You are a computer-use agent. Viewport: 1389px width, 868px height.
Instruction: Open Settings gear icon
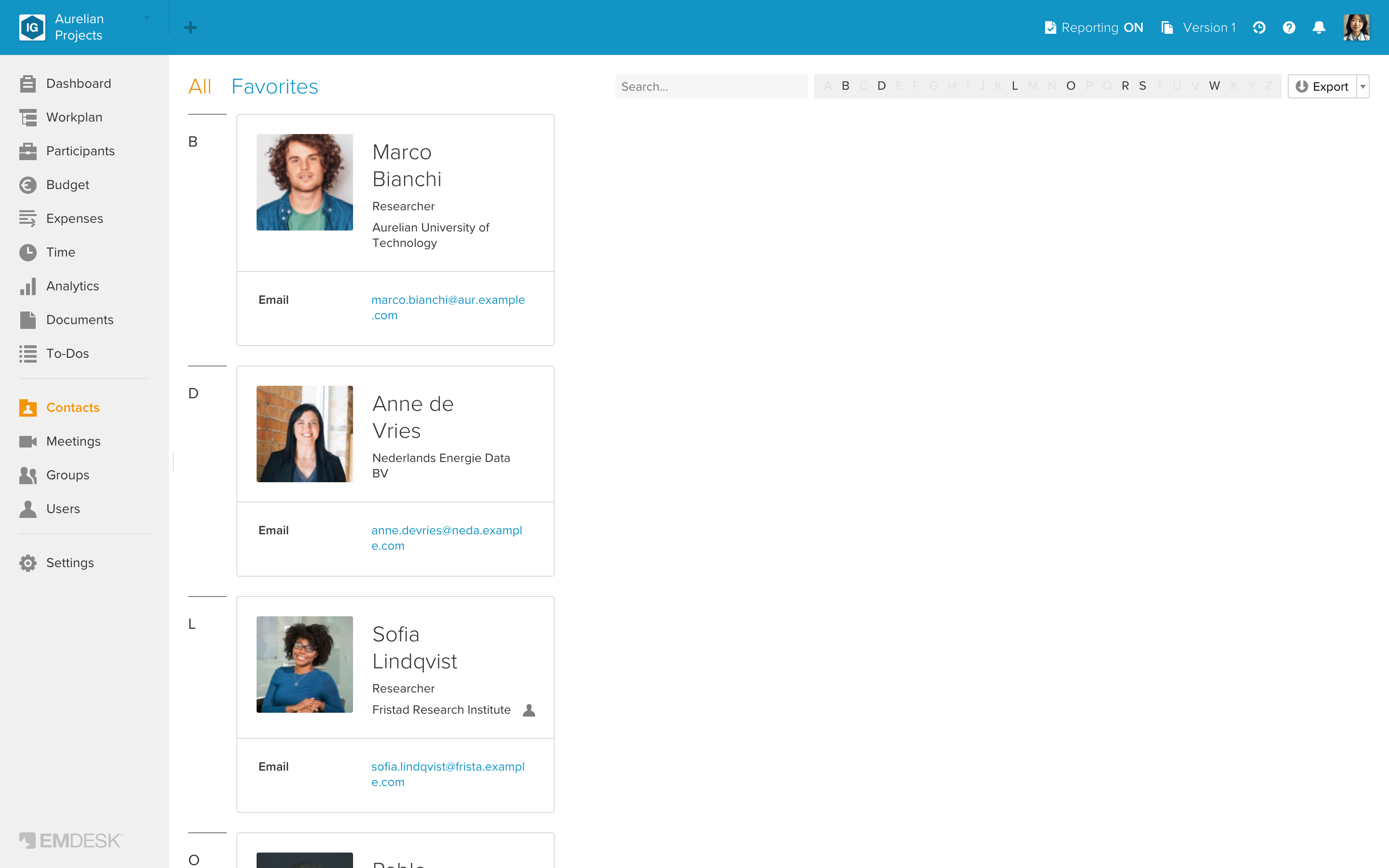click(27, 563)
